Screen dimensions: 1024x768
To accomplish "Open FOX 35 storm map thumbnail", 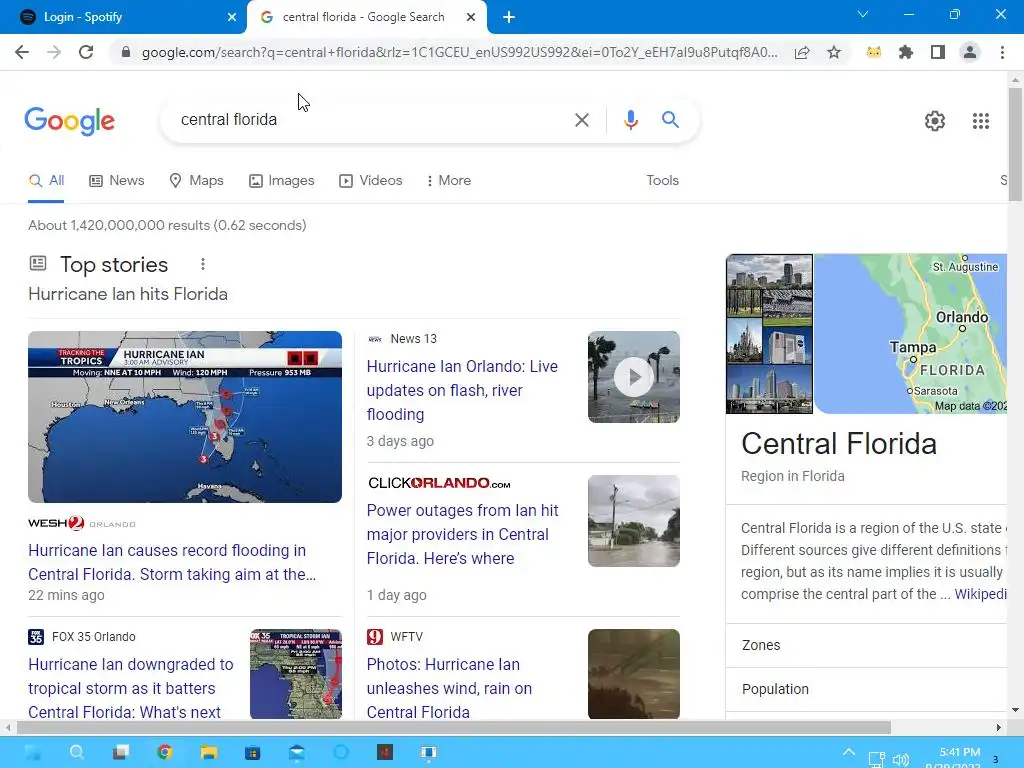I will 296,674.
